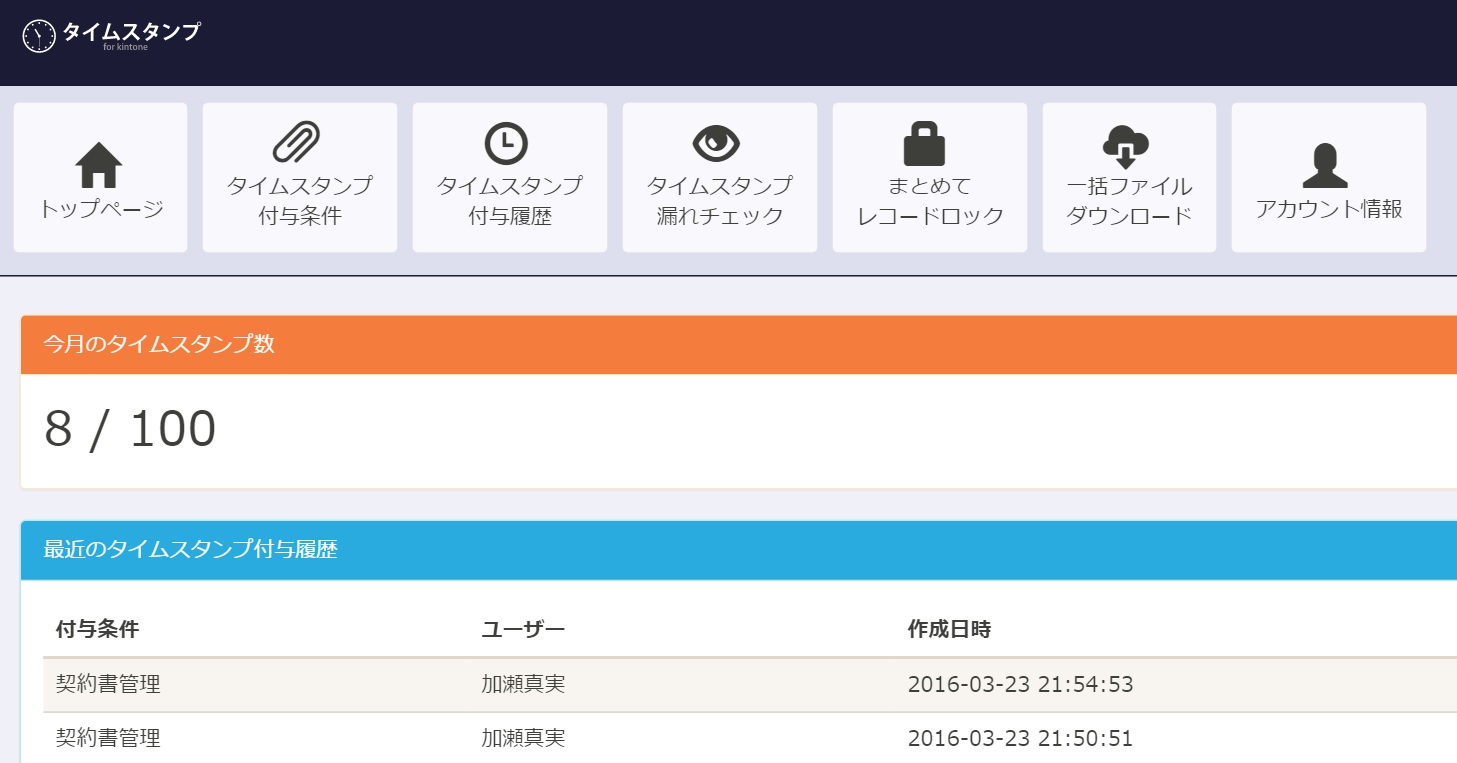The image size is (1457, 763).
Task: Click the cloud download icon
Action: point(1126,147)
